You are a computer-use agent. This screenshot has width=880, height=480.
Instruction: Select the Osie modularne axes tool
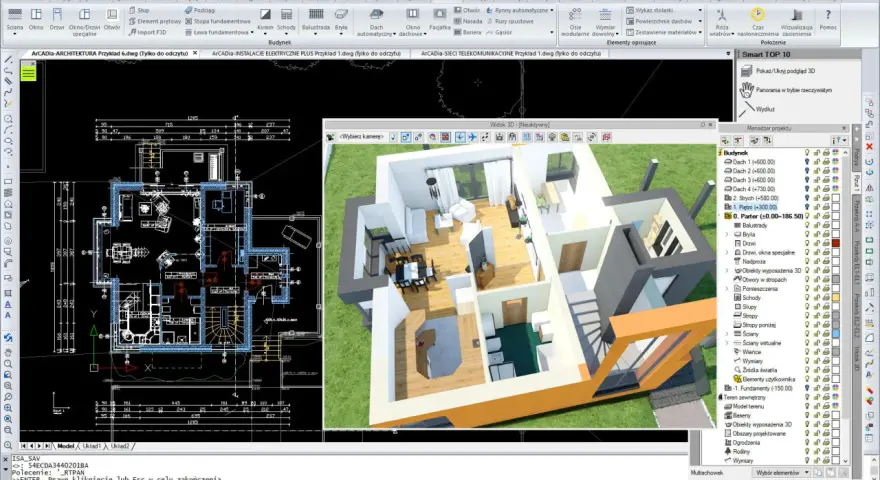click(x=575, y=21)
